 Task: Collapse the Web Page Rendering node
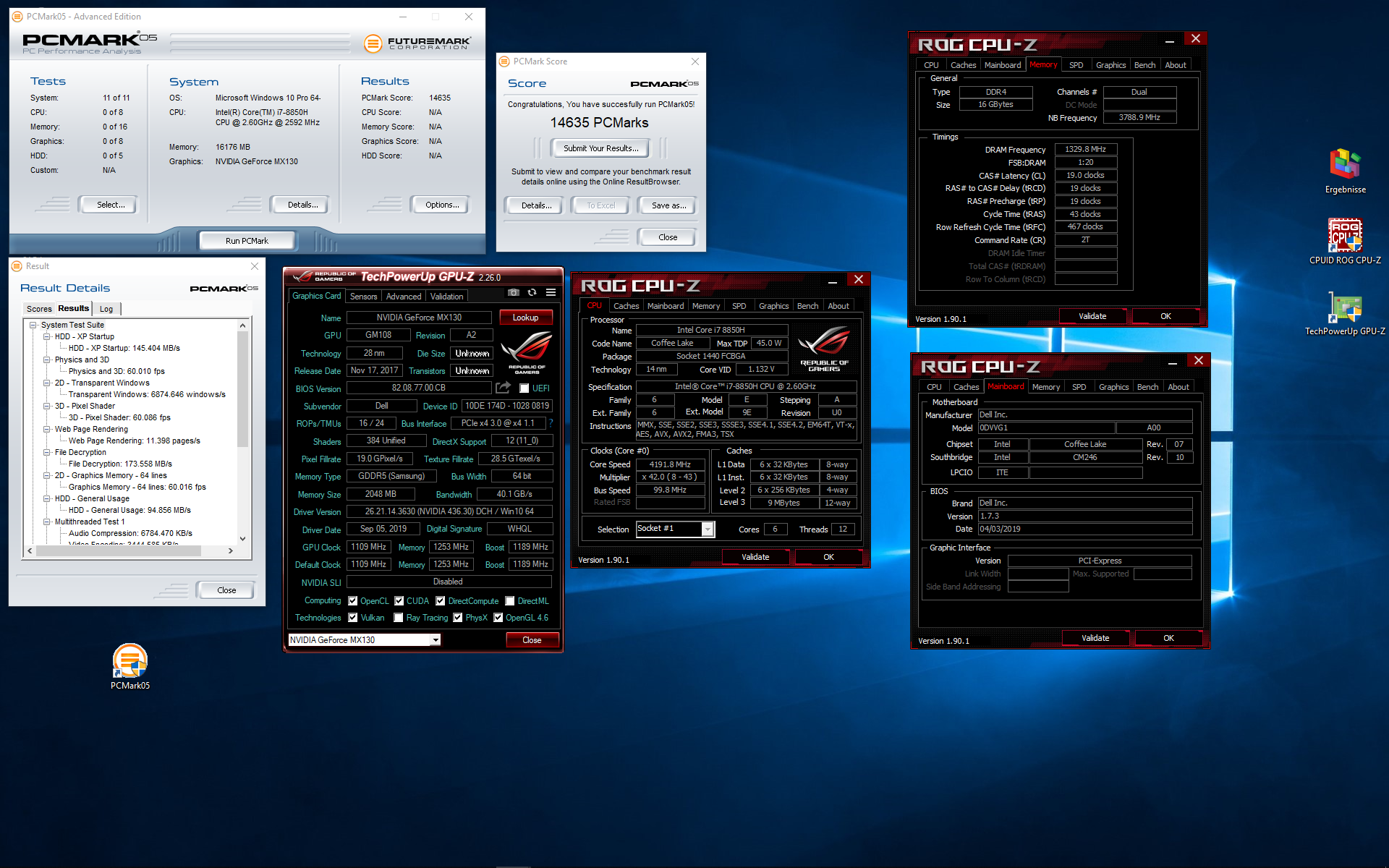point(47,429)
